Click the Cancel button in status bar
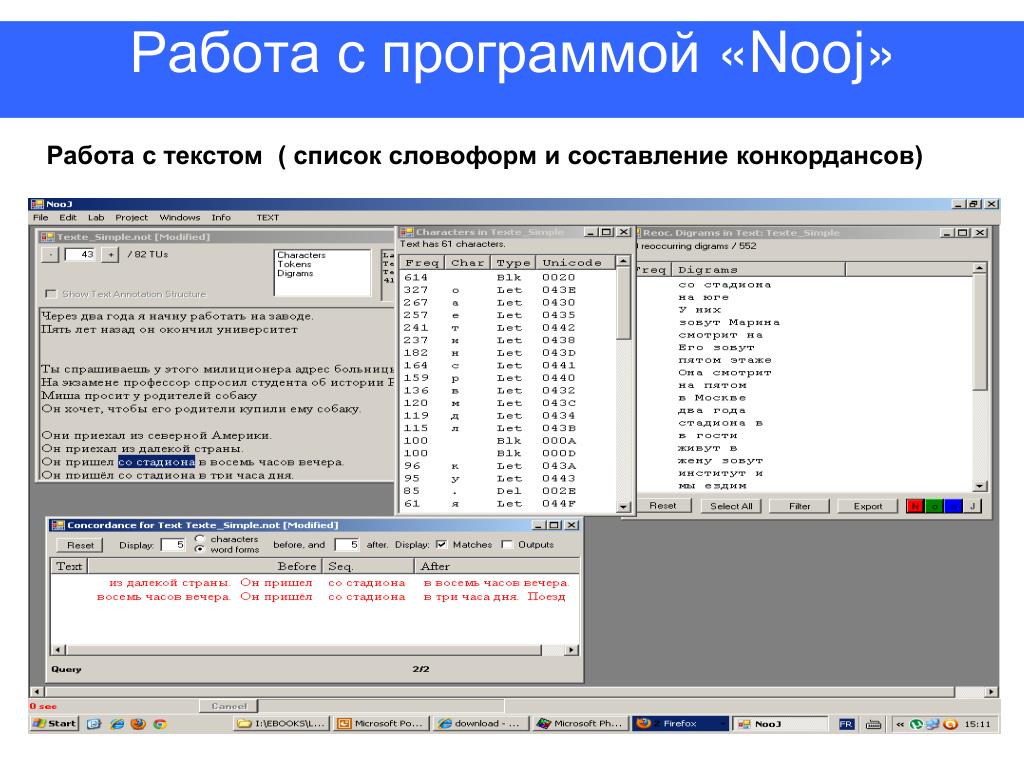The width and height of the screenshot is (1024, 768). (229, 706)
